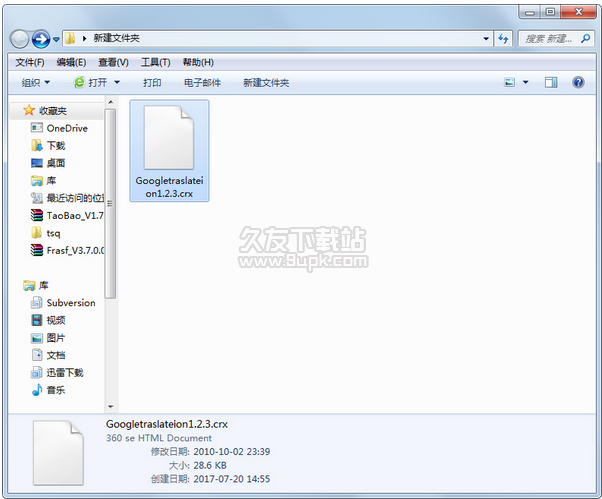Viewport: 602px width, 499px height.
Task: Select 图片 library
Action: pyautogui.click(x=56, y=338)
